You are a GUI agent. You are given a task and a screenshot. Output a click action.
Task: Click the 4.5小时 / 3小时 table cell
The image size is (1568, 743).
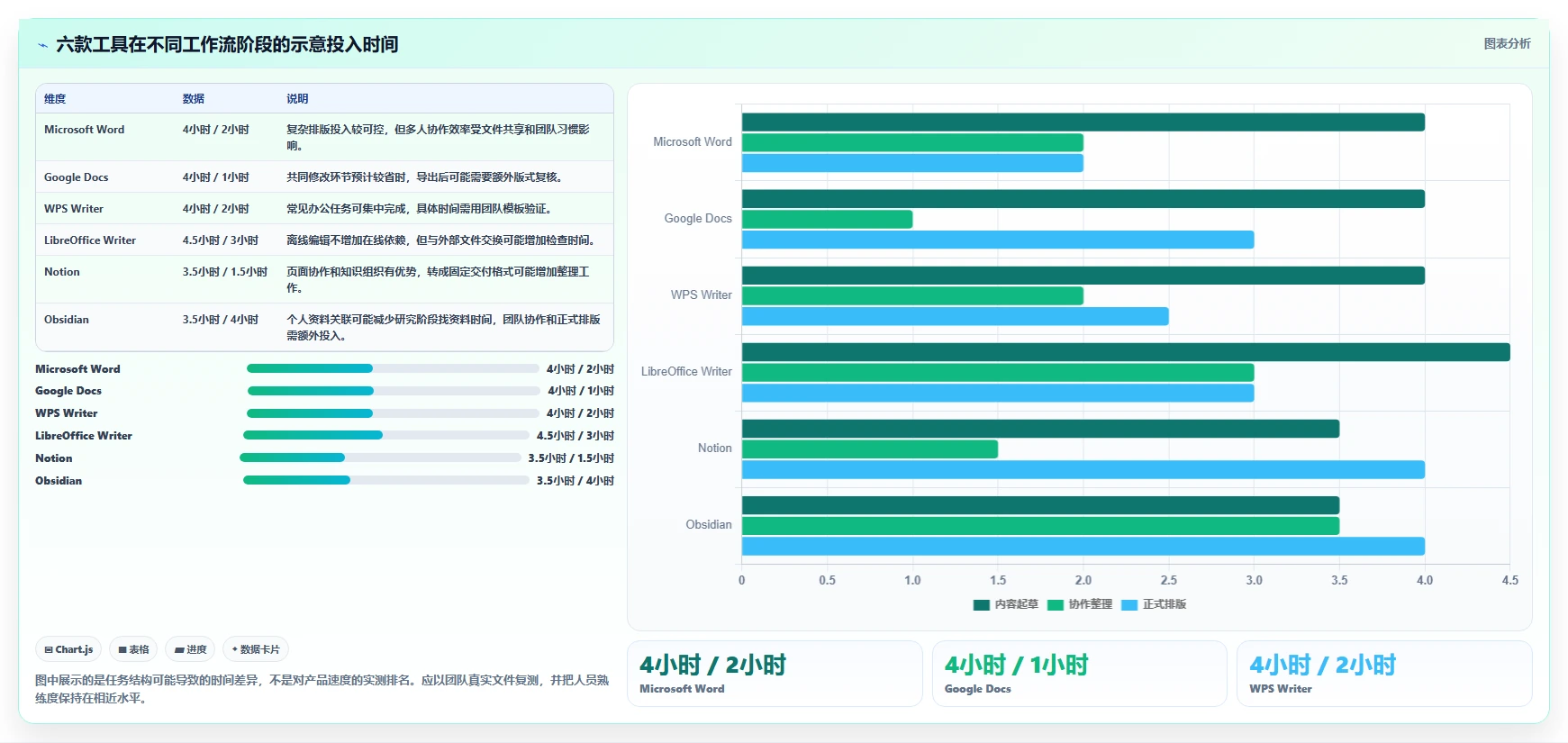tap(221, 240)
